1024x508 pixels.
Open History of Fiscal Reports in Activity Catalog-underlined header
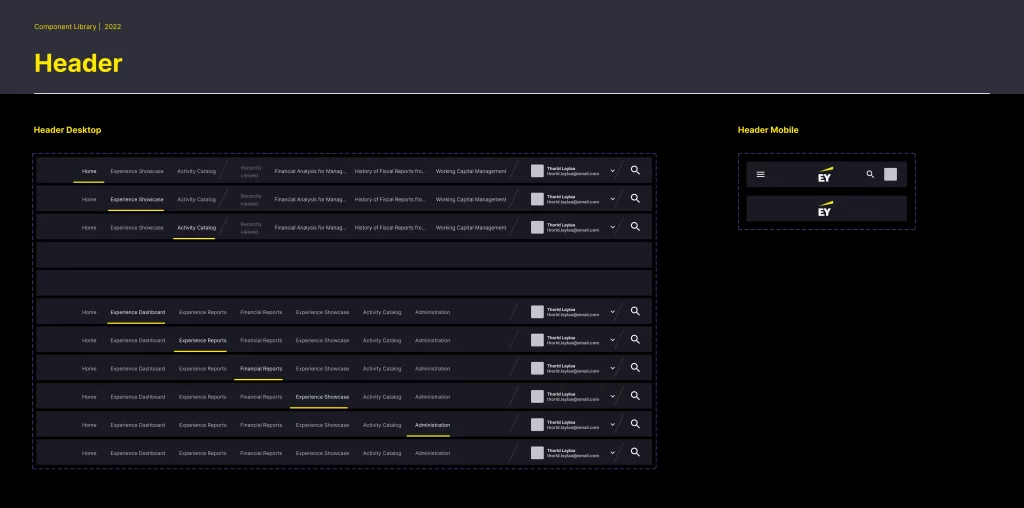coord(391,227)
